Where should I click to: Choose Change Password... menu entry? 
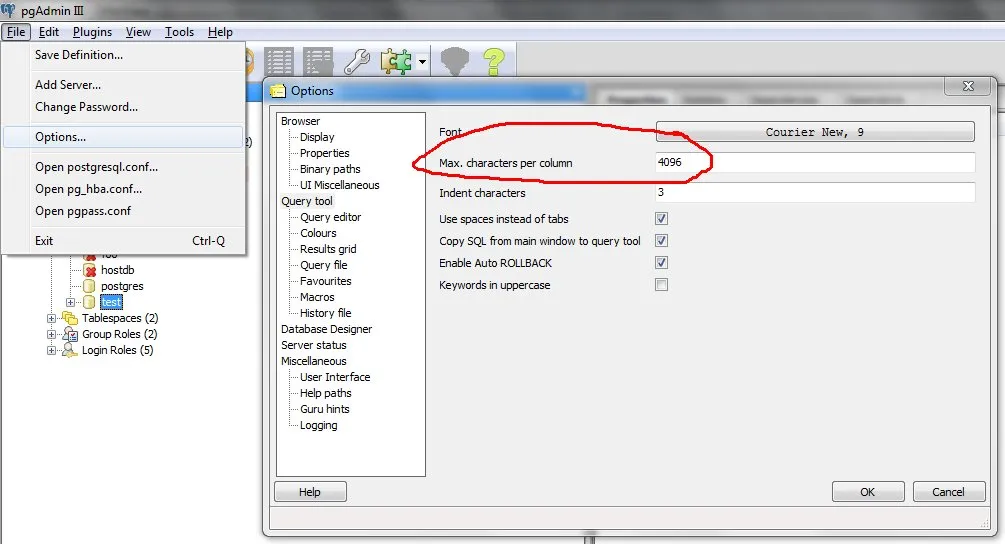click(123, 107)
